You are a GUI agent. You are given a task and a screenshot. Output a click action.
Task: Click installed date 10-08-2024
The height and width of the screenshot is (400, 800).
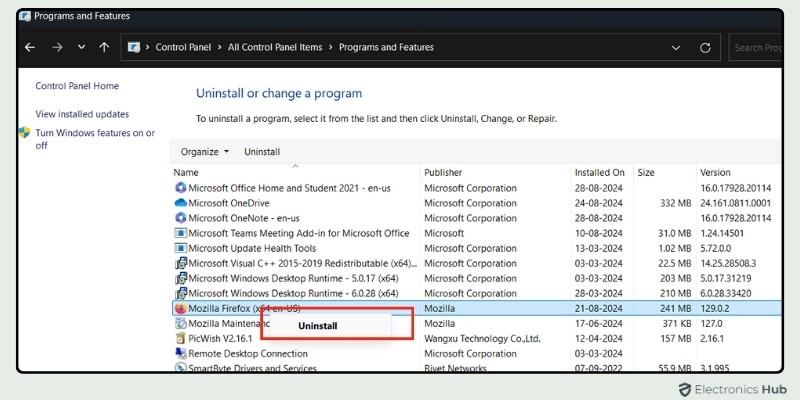pos(598,233)
